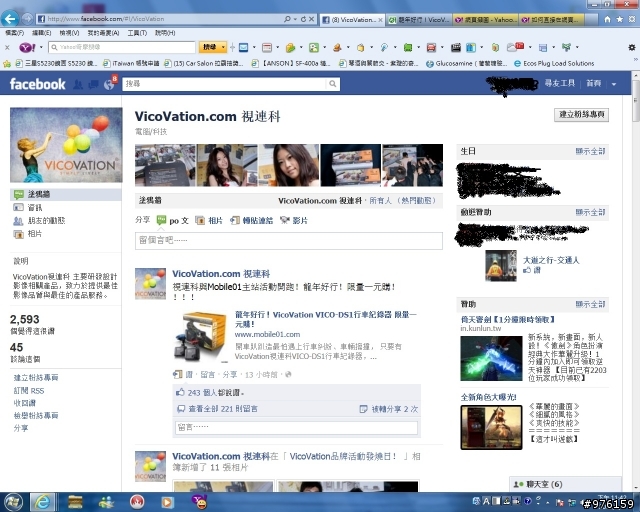
Task: Switch to the second browser tab
Action: [418, 20]
